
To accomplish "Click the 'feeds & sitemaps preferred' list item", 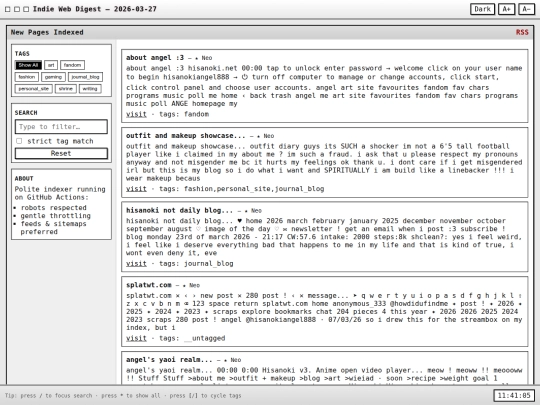I will tap(53, 228).
